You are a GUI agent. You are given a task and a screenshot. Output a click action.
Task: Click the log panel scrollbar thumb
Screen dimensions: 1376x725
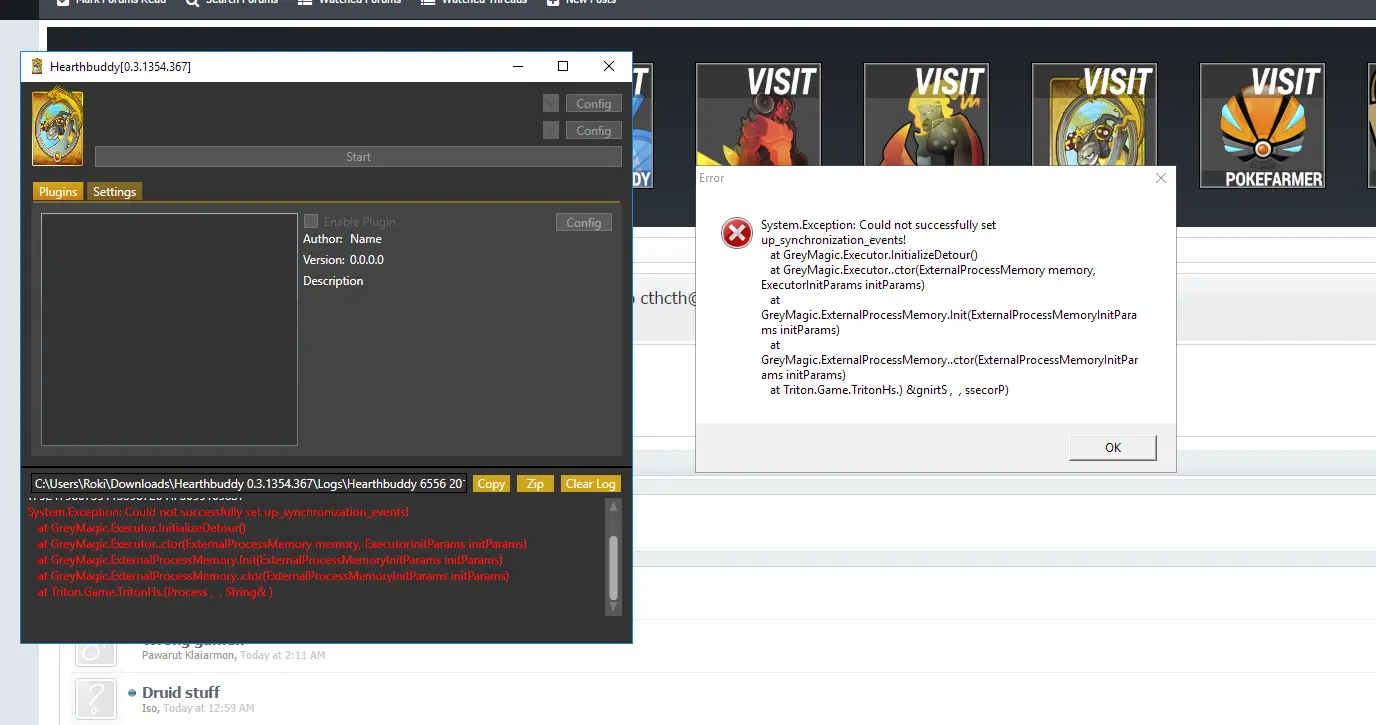point(613,566)
